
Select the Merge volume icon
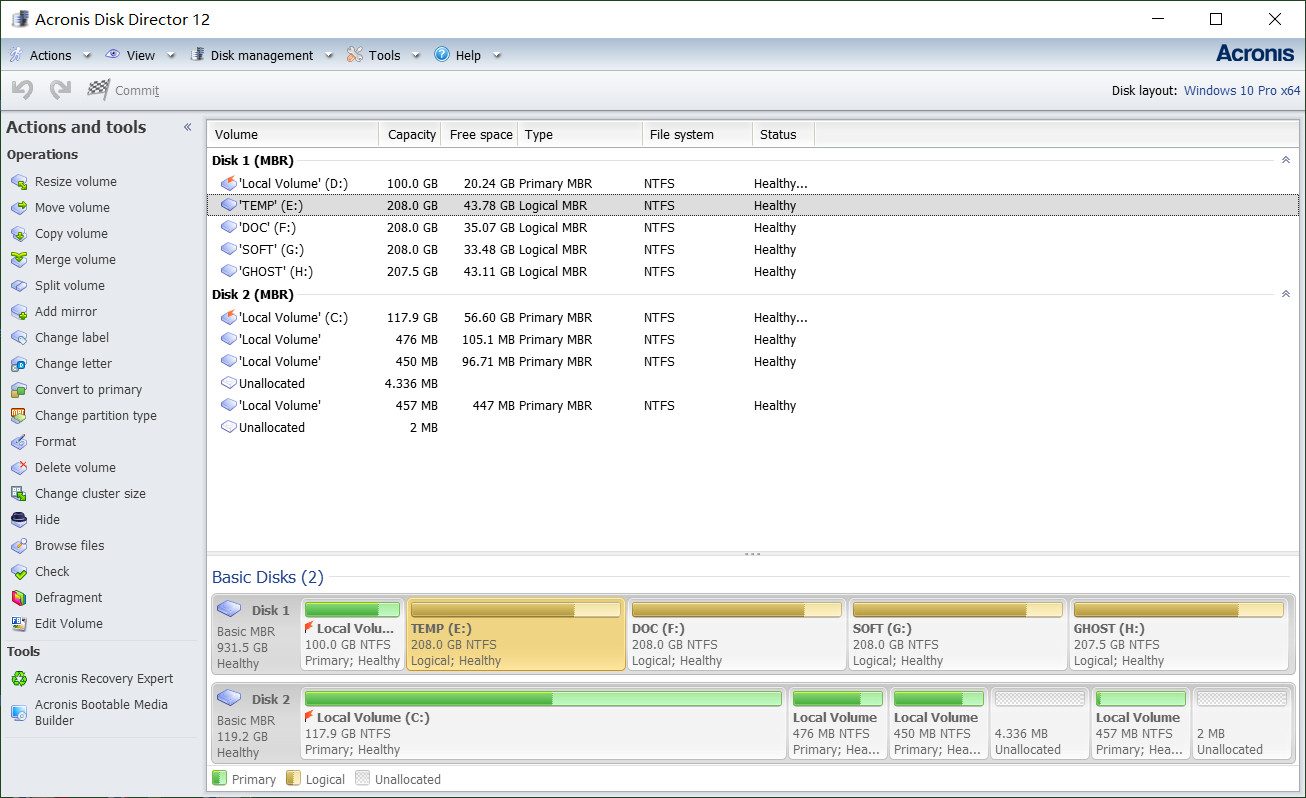coord(18,260)
